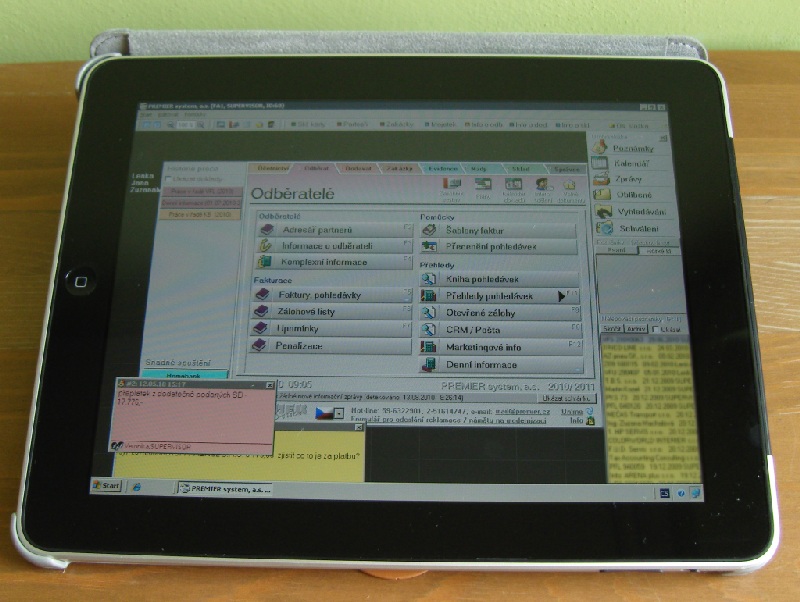Open the Poznámky notes icon
The height and width of the screenshot is (602, 800).
click(x=601, y=147)
